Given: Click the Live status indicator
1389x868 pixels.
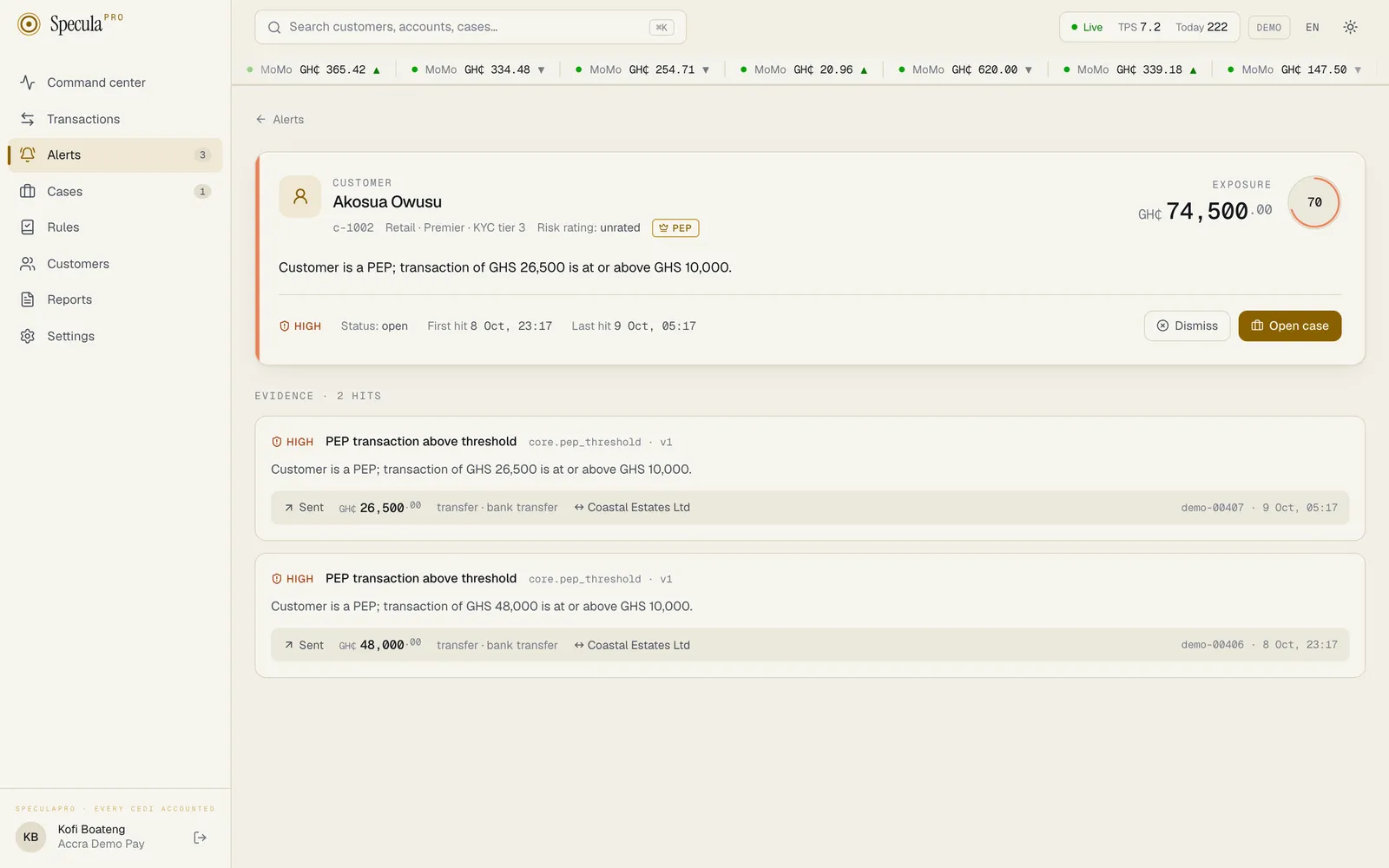Looking at the screenshot, I should click(1087, 27).
